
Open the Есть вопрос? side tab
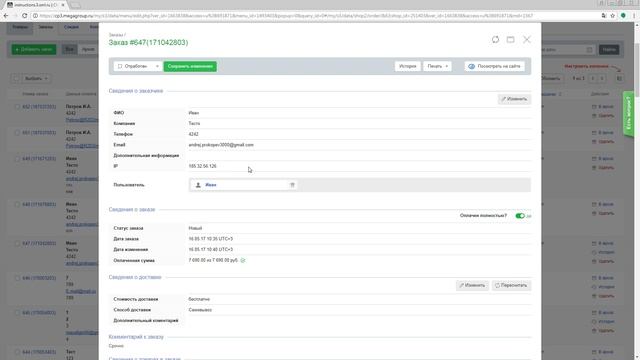click(x=629, y=114)
